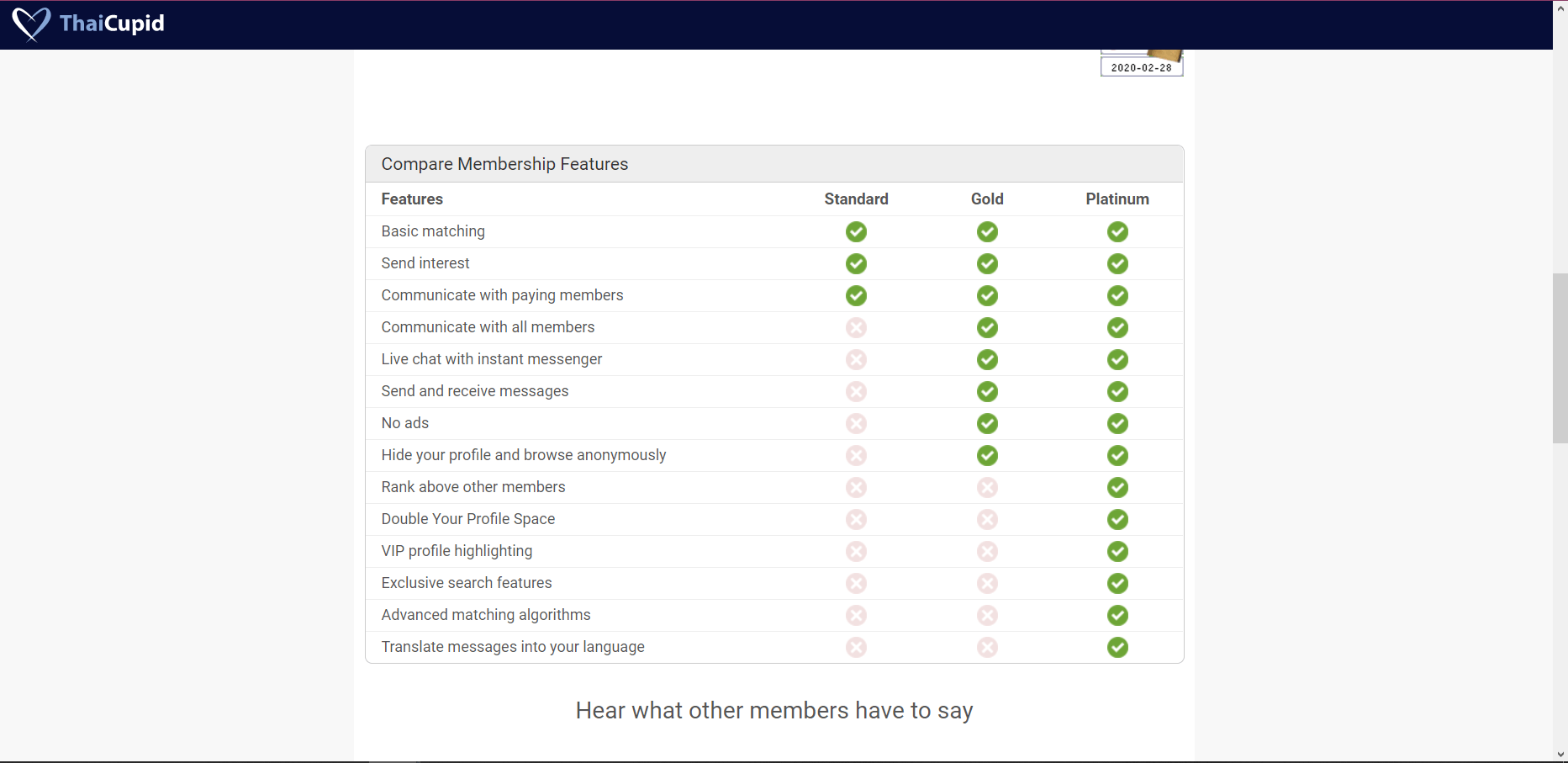Click Standard cross for Send and receive messages
The width and height of the screenshot is (1568, 763).
click(856, 391)
